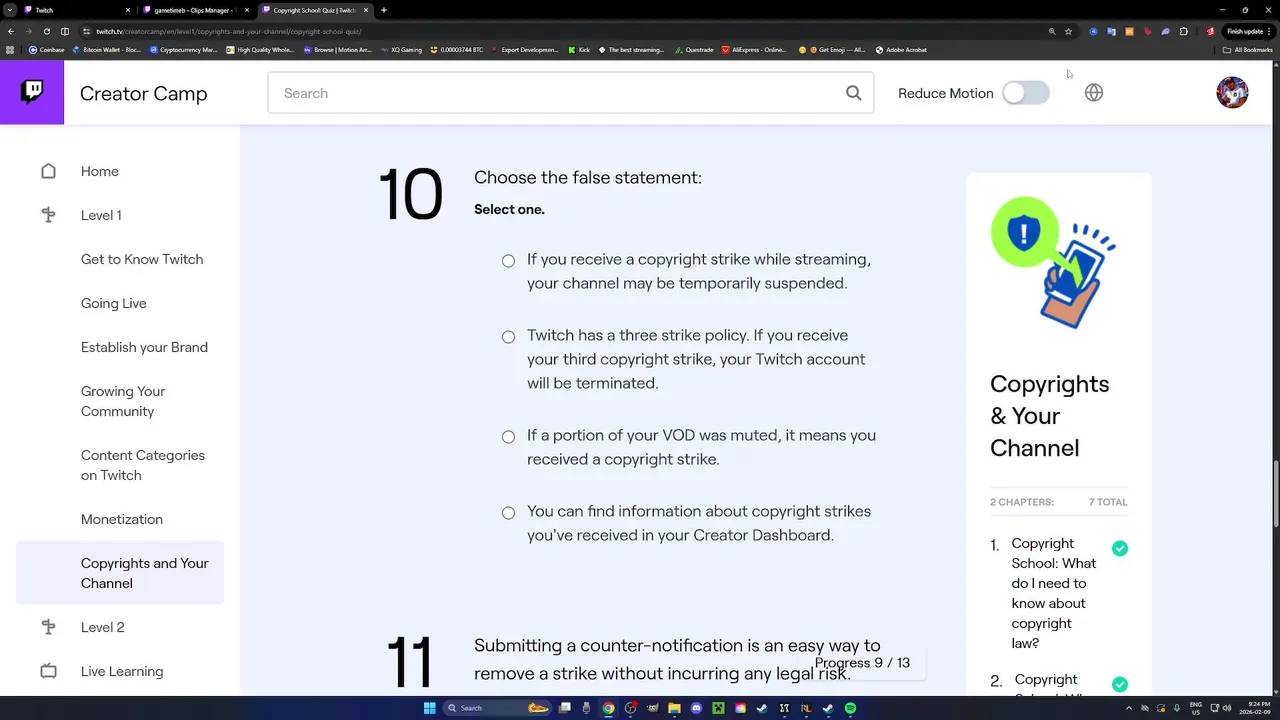Open the browser extensions puzzle icon

(x=1184, y=31)
